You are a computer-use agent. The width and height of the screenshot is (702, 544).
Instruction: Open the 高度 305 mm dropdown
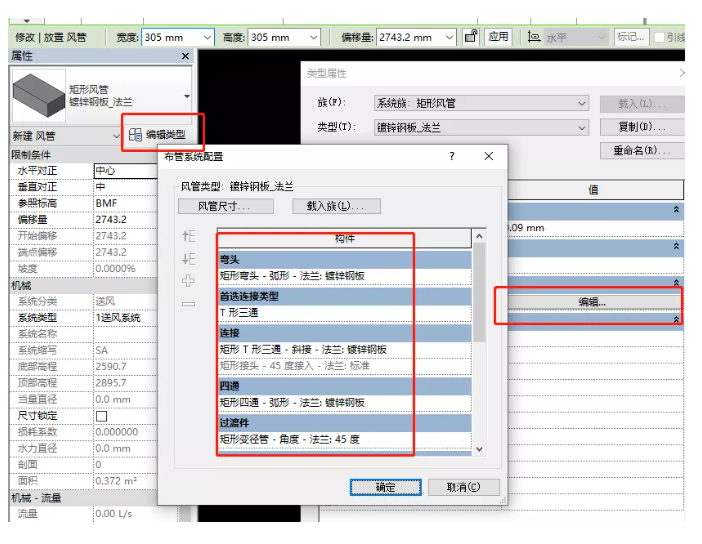pyautogui.click(x=313, y=37)
